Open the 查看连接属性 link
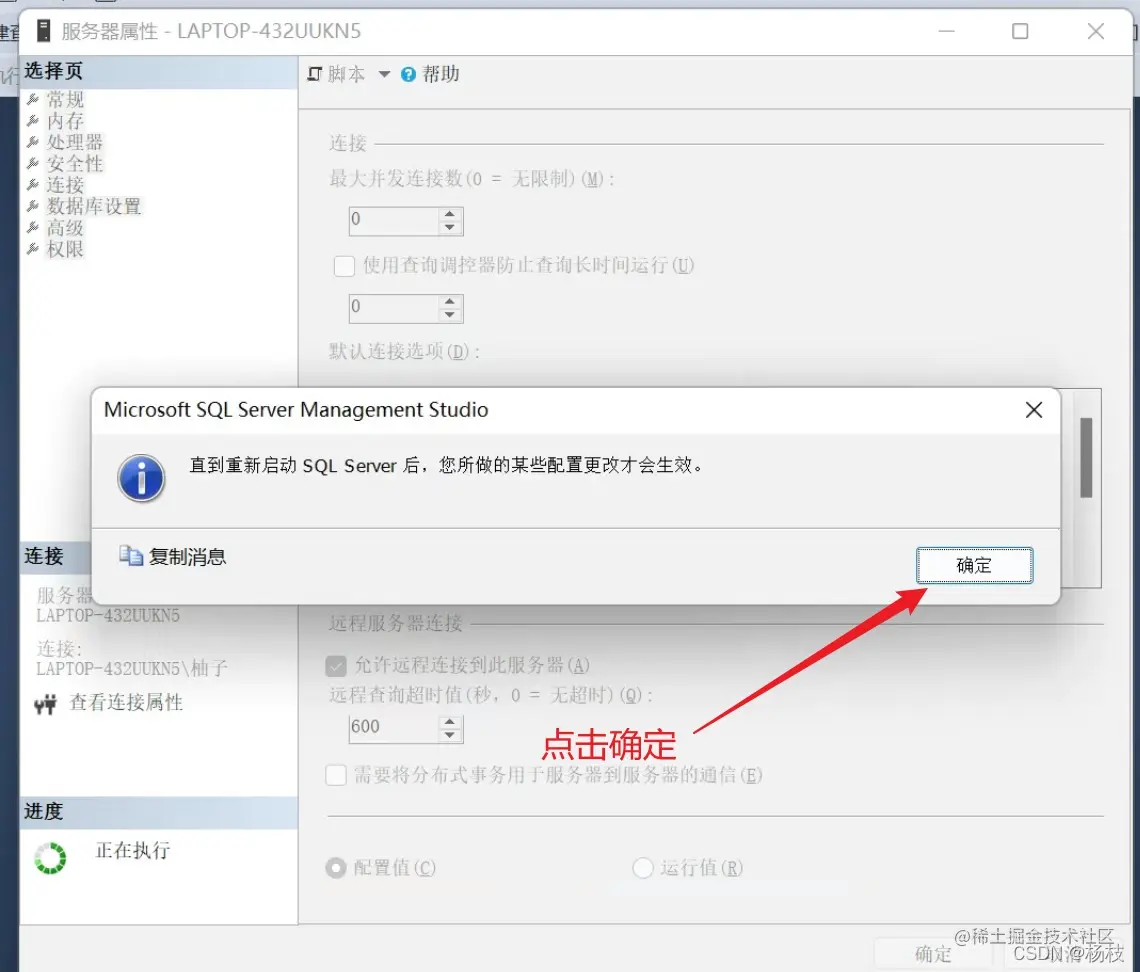1140x972 pixels. point(126,702)
